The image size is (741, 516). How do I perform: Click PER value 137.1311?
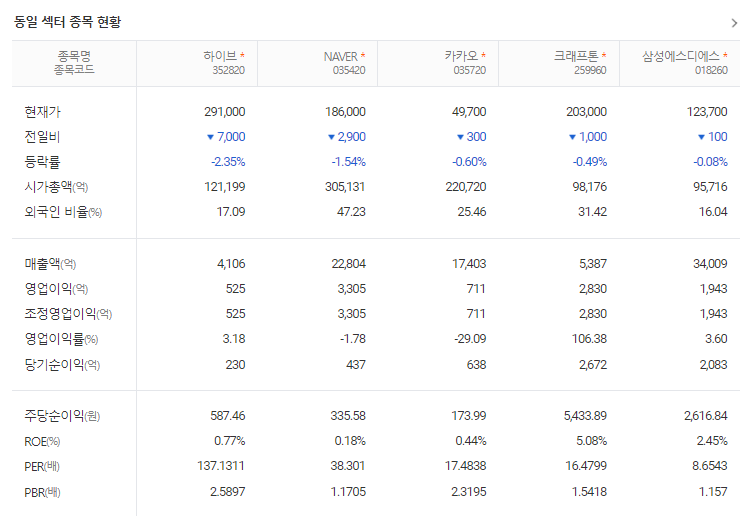click(221, 466)
